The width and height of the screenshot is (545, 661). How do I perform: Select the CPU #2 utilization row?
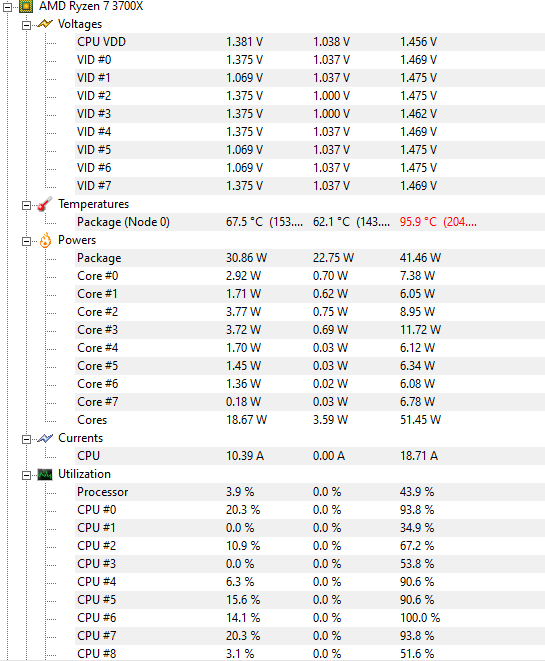click(x=309, y=546)
